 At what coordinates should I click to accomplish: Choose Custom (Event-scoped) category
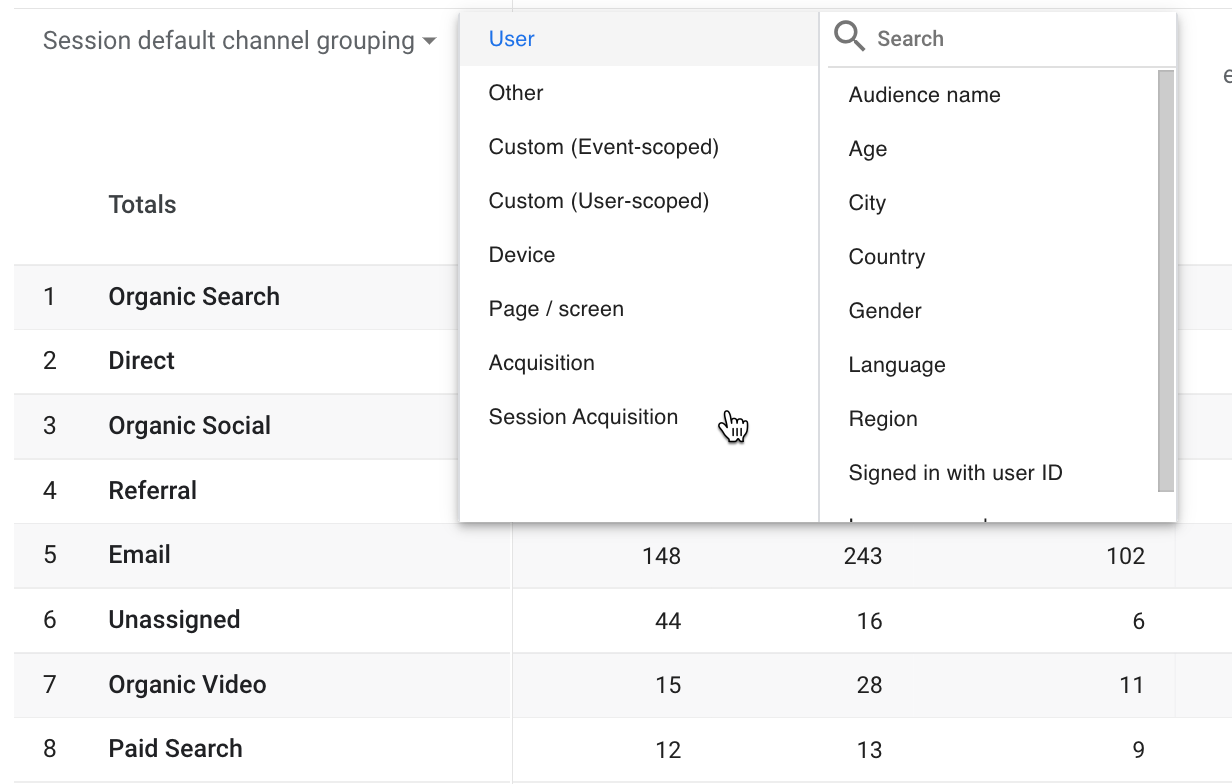point(603,147)
